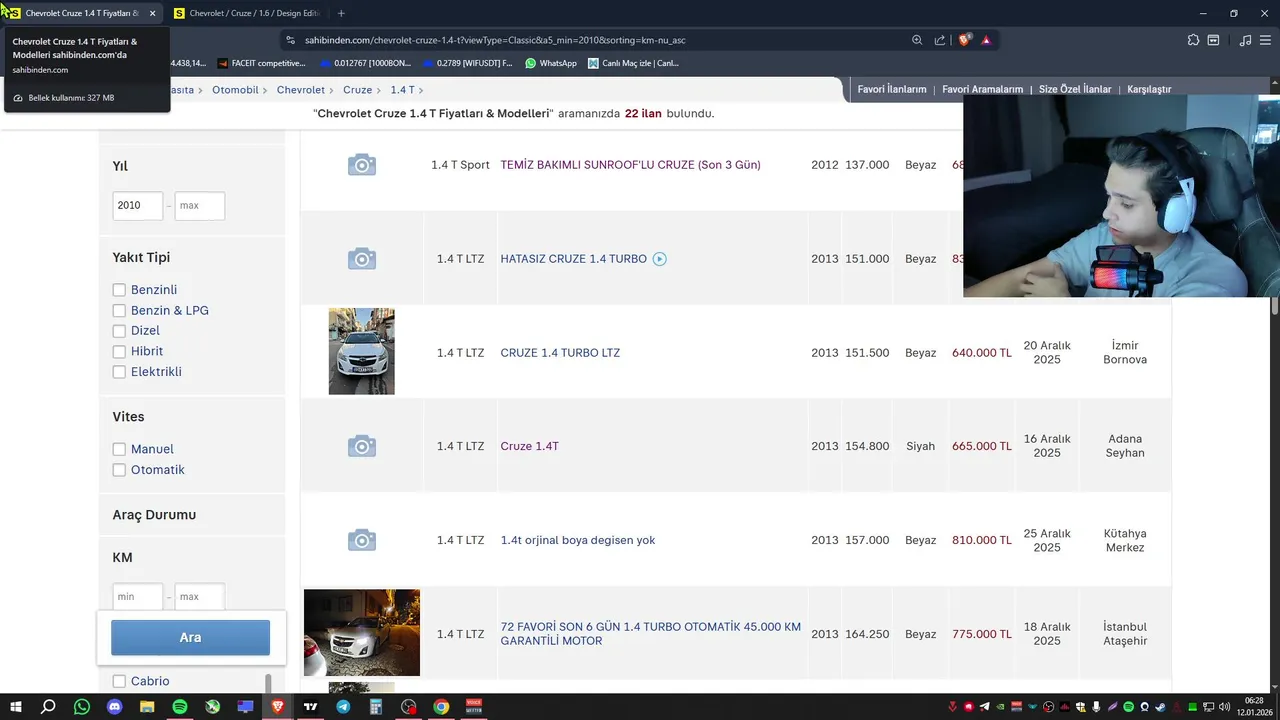Open the extensions puzzle icon
1280x720 pixels.
click(x=1193, y=40)
